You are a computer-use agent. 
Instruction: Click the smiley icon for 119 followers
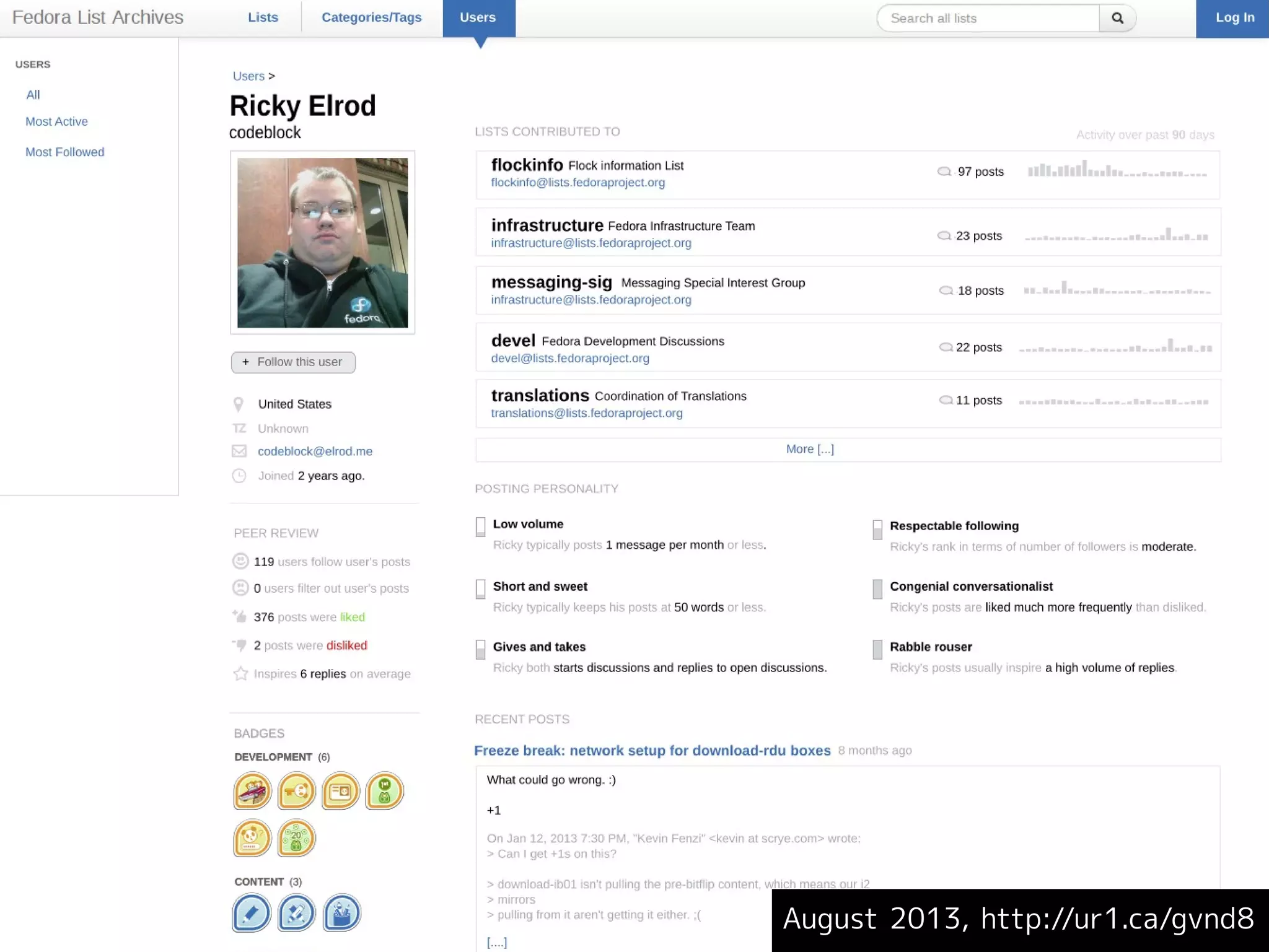coord(240,561)
